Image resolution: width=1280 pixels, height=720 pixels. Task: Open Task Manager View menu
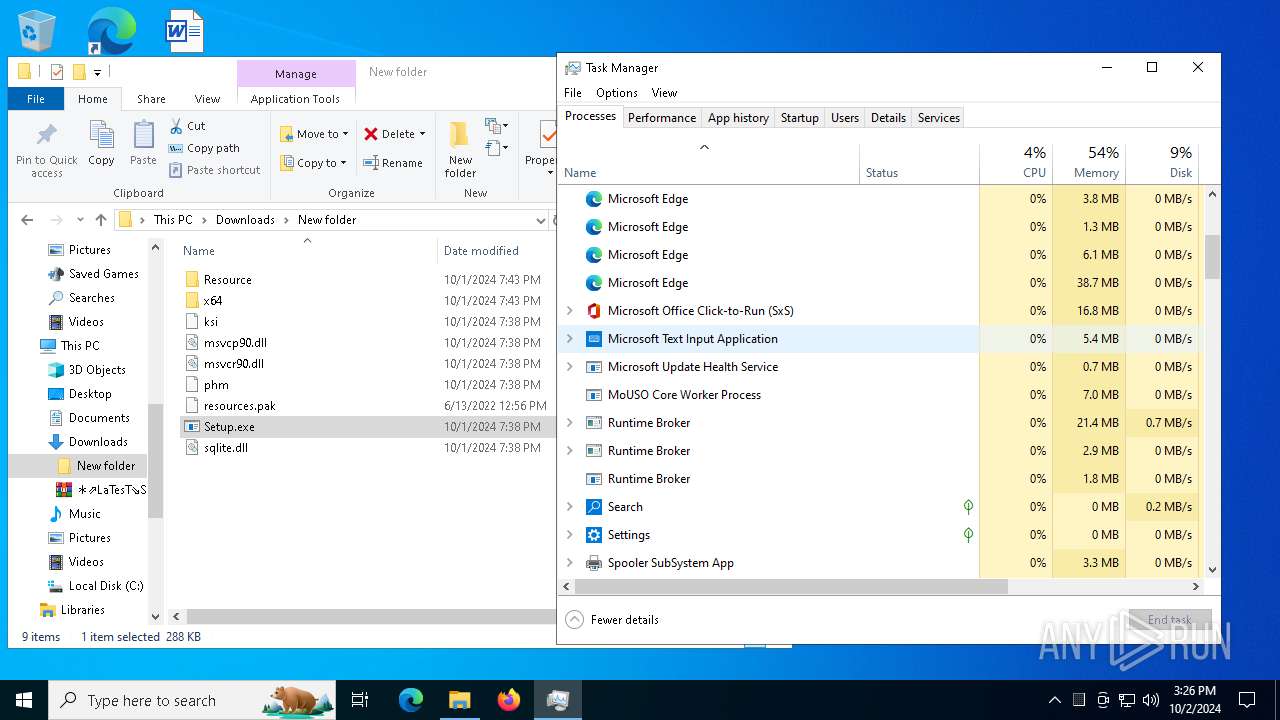[664, 93]
